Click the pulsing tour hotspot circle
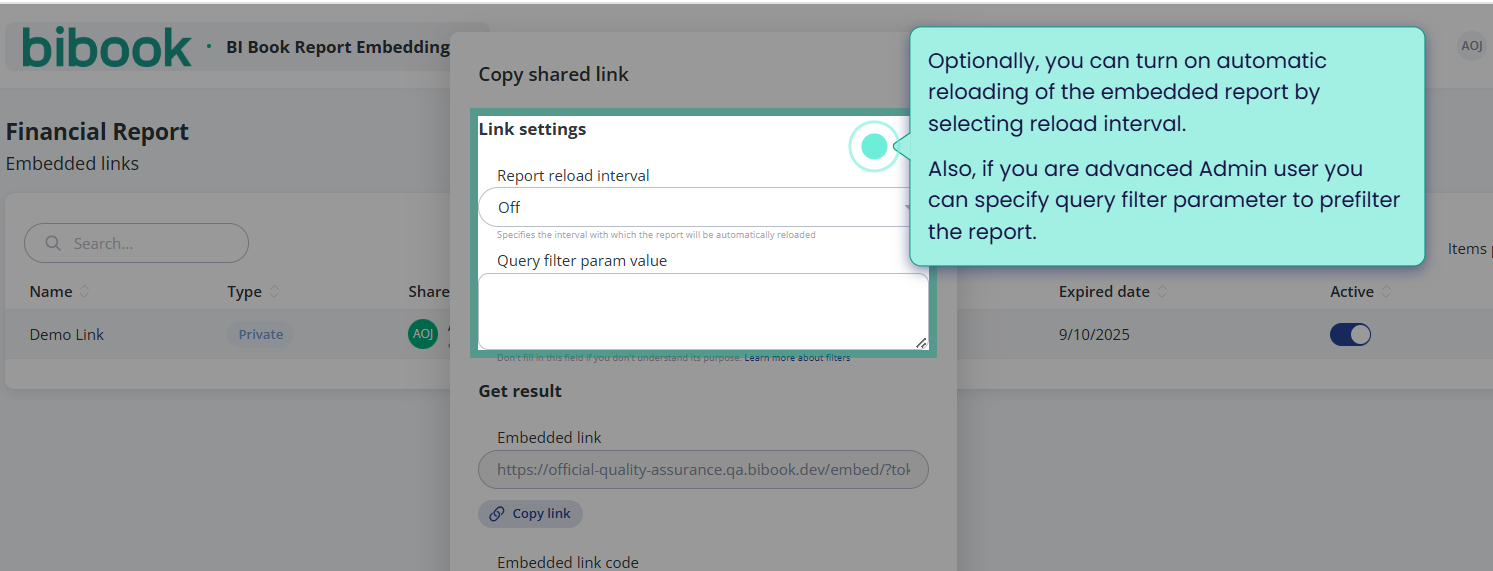1493x571 pixels. pyautogui.click(x=874, y=147)
